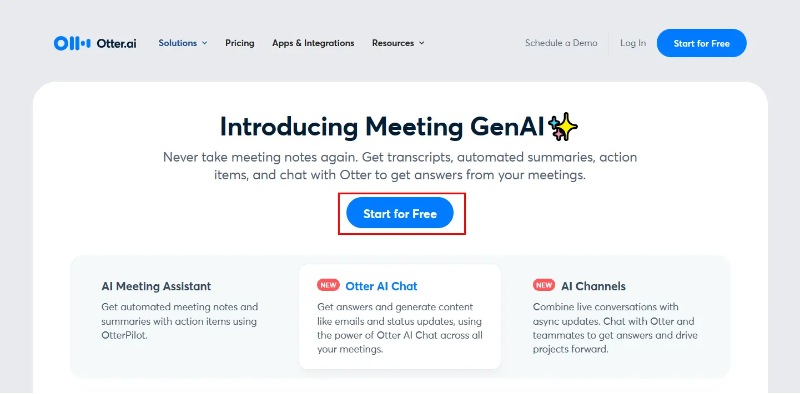Click the Otter.ai wordmark text
This screenshot has height=394, width=802.
(117, 43)
